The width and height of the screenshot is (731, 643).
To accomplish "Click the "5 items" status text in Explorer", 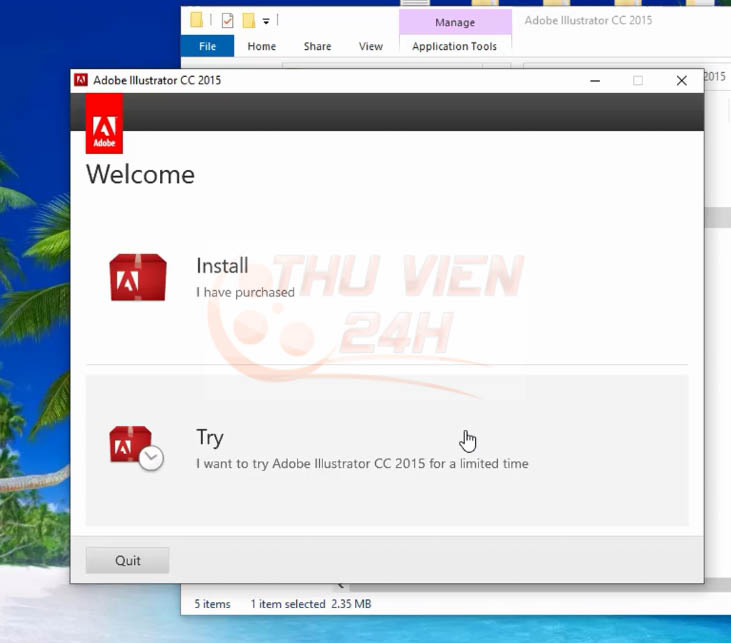I will 212,604.
